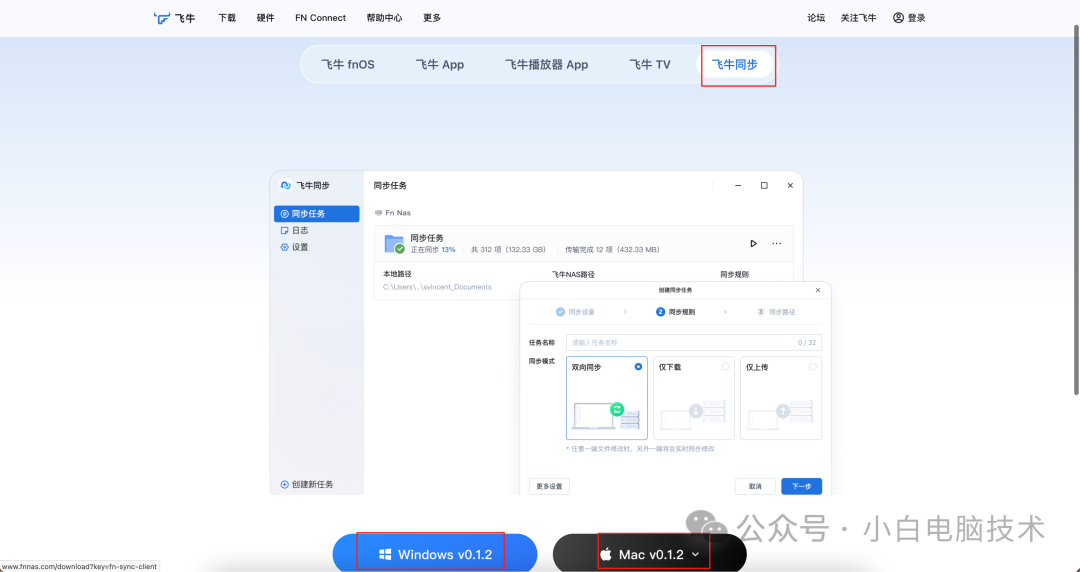Open 日志 in the app sidebar
This screenshot has width=1080, height=572.
tap(295, 230)
